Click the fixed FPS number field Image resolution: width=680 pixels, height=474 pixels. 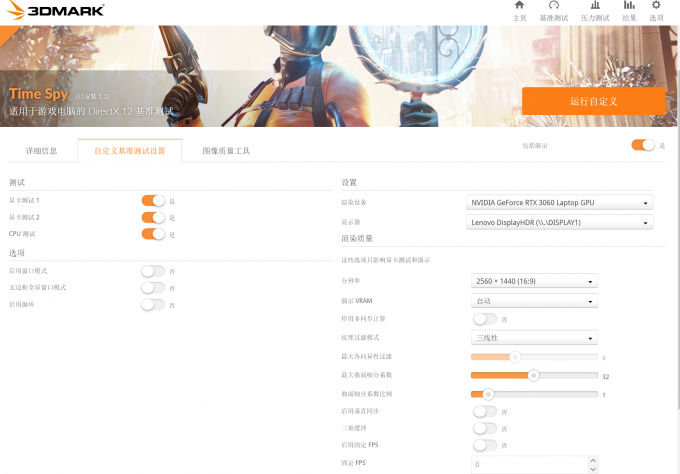pos(530,464)
